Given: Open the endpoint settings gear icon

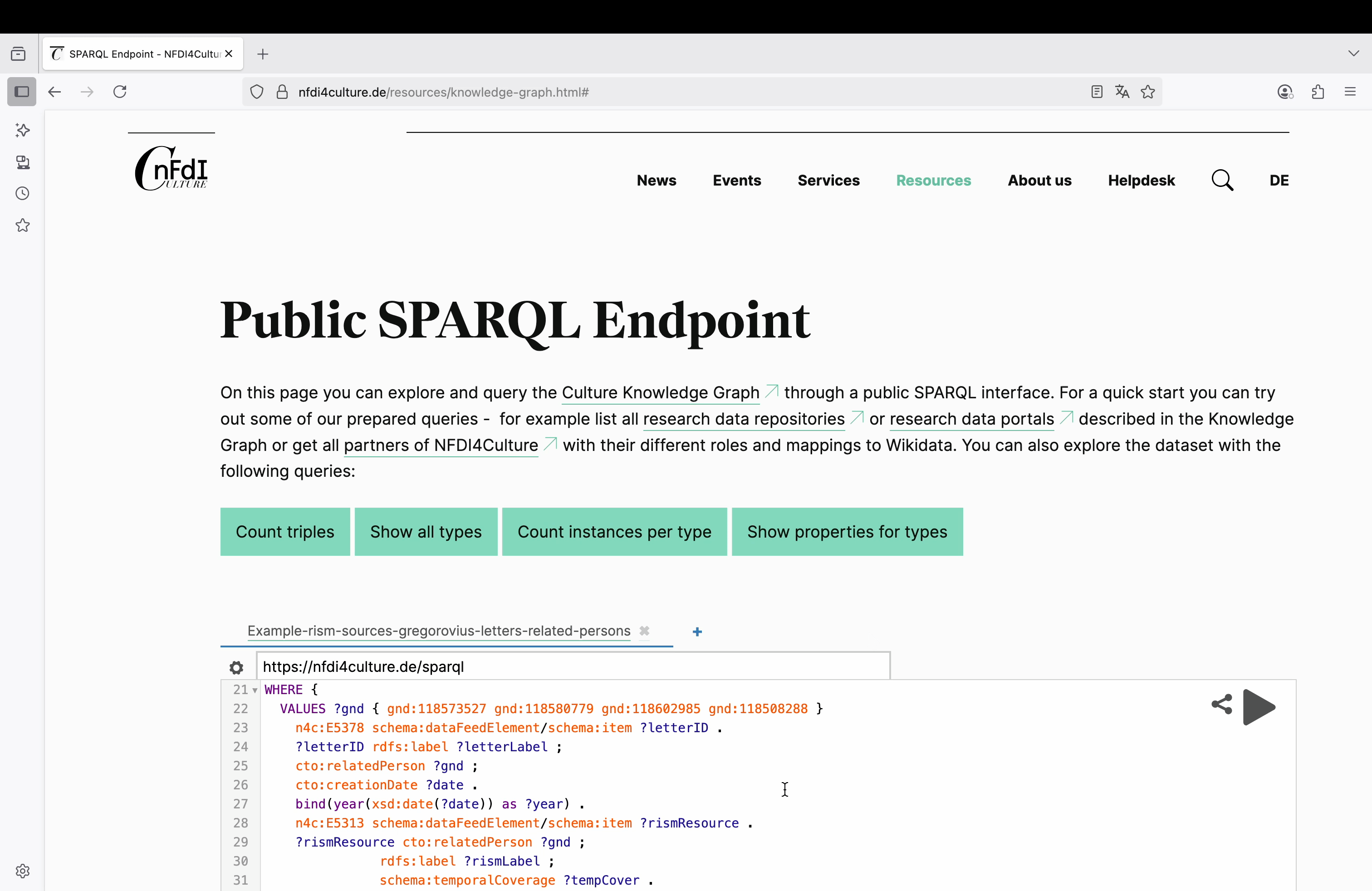Looking at the screenshot, I should coord(236,667).
